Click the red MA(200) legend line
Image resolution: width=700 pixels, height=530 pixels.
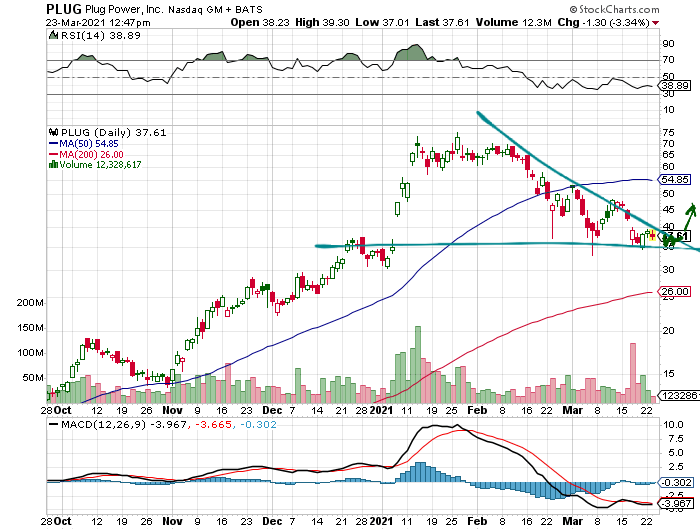coord(53,154)
